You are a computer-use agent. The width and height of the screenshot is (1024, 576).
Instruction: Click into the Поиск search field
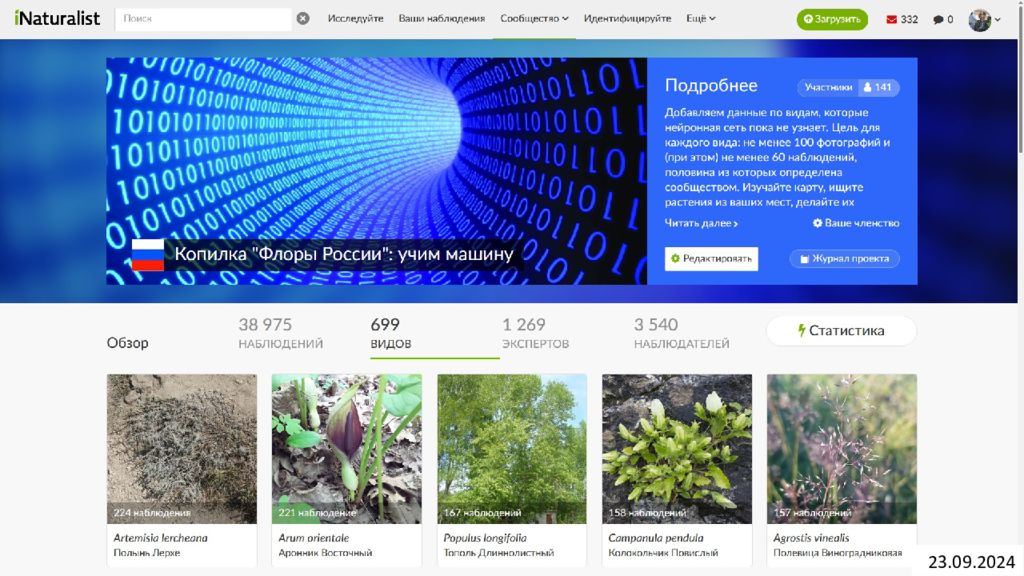click(x=203, y=19)
